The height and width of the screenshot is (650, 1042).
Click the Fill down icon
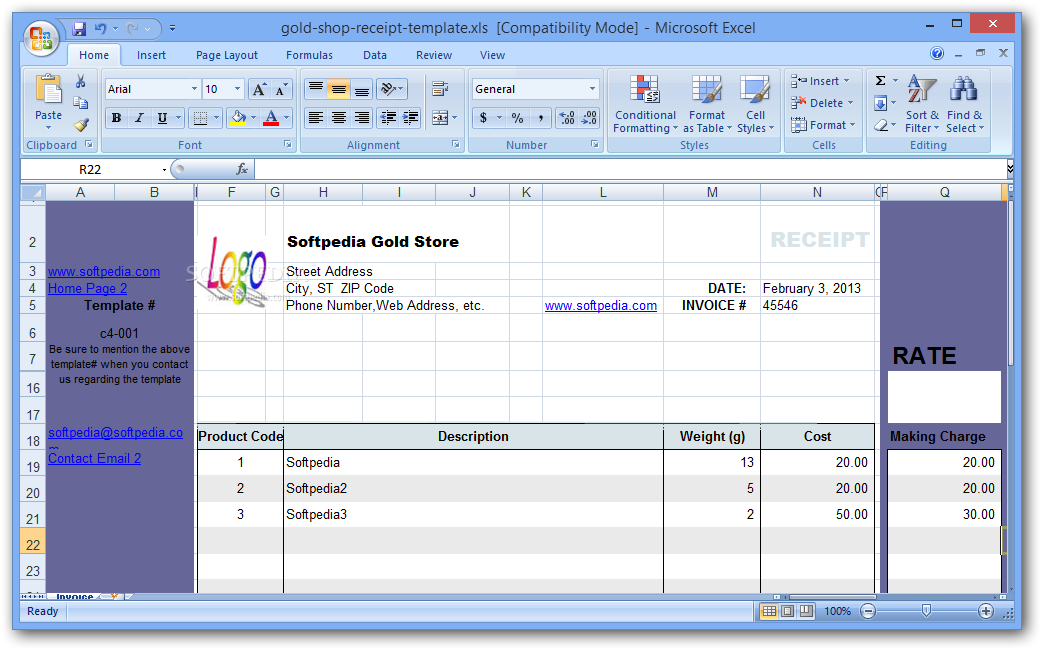(881, 103)
